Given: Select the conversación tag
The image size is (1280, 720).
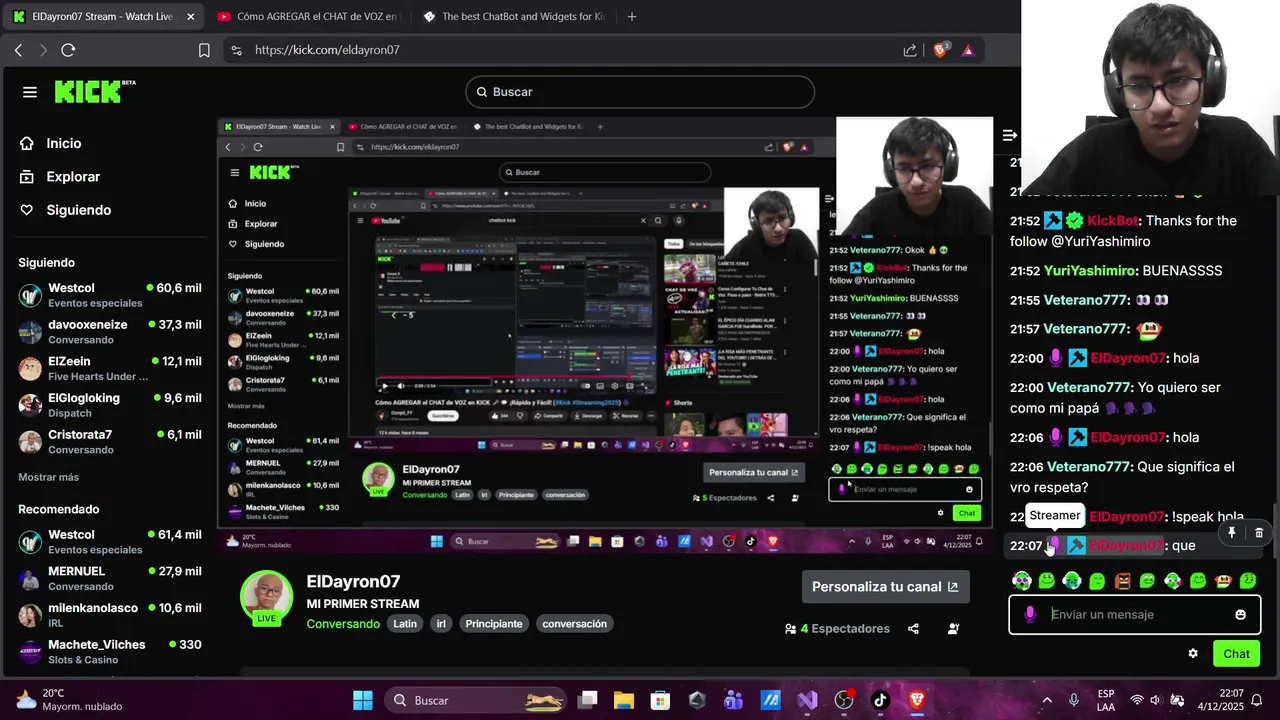Looking at the screenshot, I should click(x=574, y=624).
